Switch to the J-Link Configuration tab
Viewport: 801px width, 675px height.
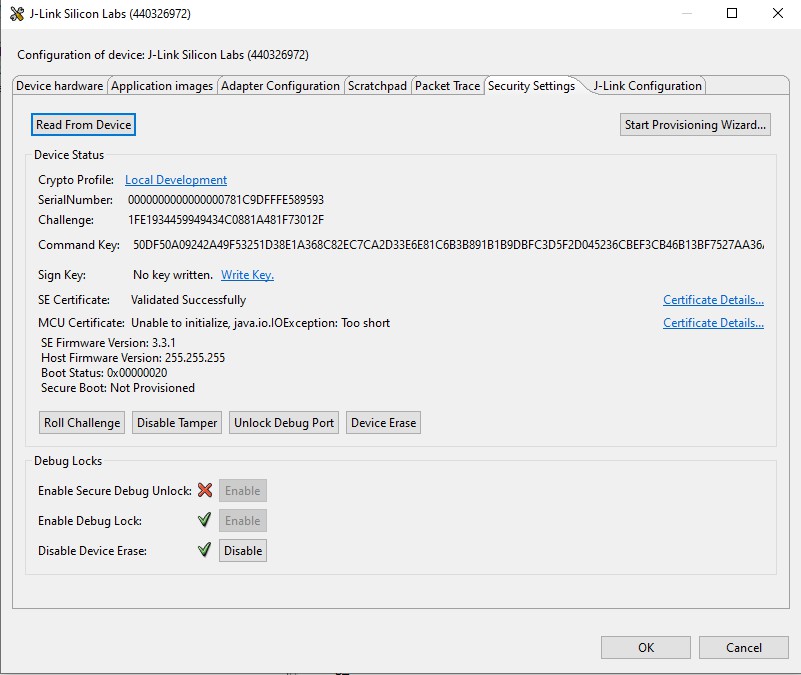coord(646,86)
